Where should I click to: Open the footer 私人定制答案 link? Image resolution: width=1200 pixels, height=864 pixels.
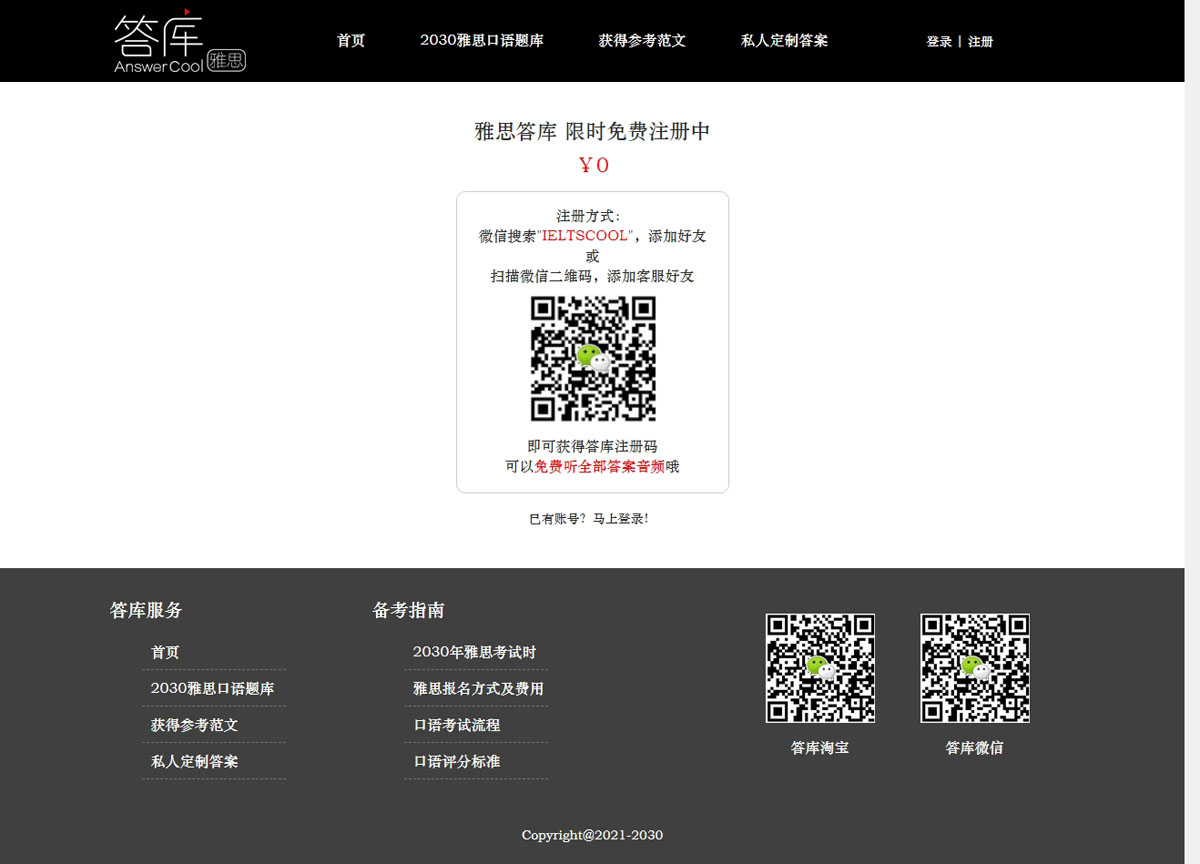click(x=195, y=761)
